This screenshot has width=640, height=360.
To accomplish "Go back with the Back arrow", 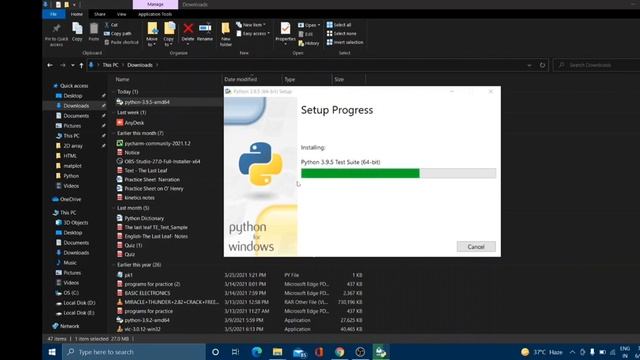I will click(x=50, y=65).
